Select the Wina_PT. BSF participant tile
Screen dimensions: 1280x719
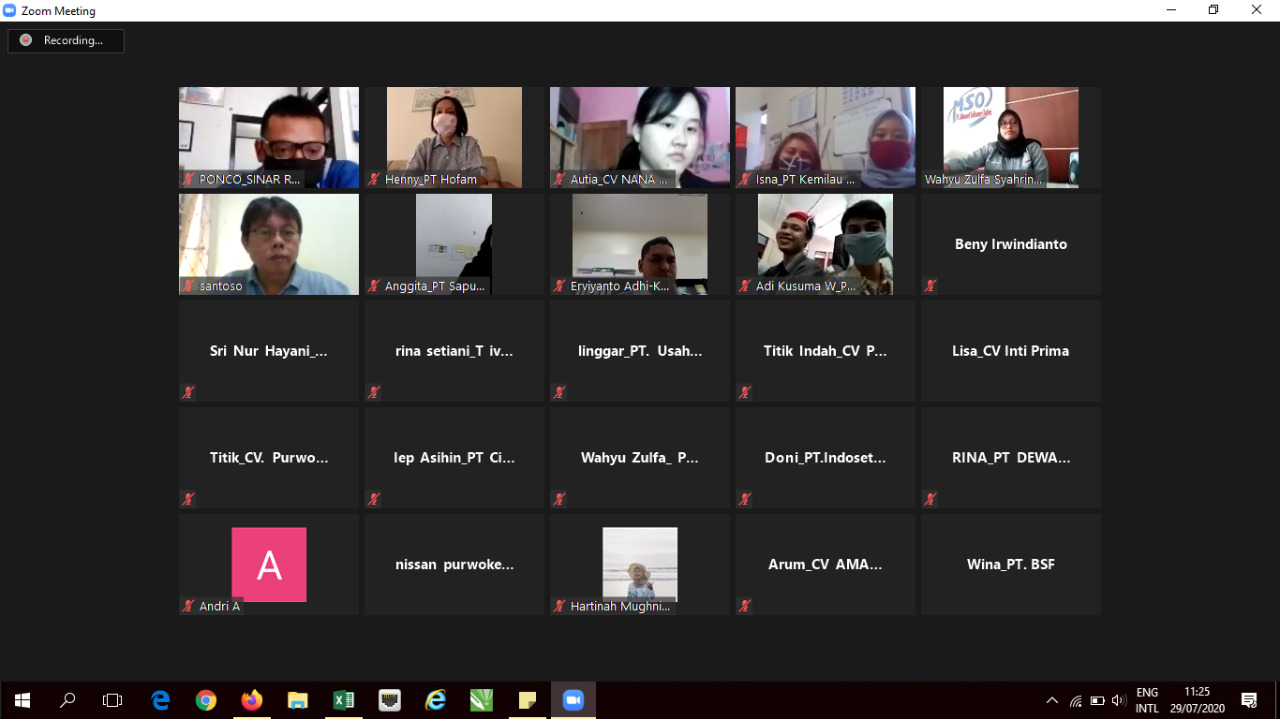coord(1010,564)
